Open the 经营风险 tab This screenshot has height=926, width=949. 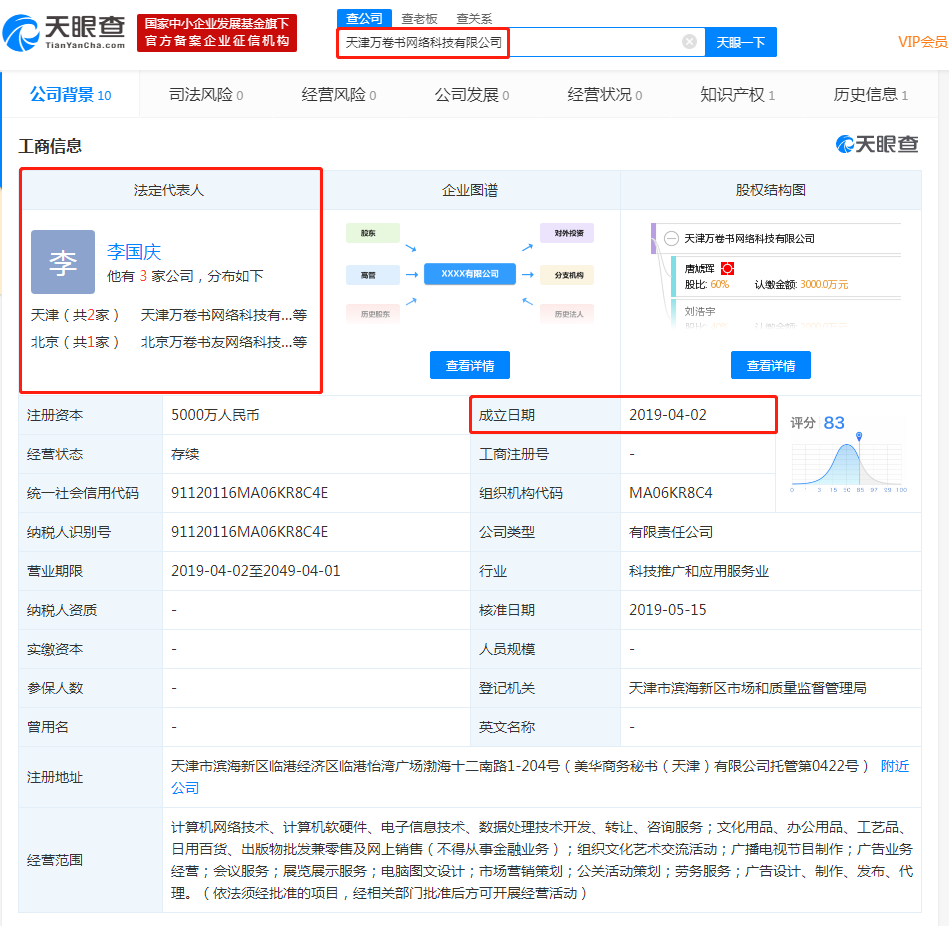pyautogui.click(x=339, y=95)
